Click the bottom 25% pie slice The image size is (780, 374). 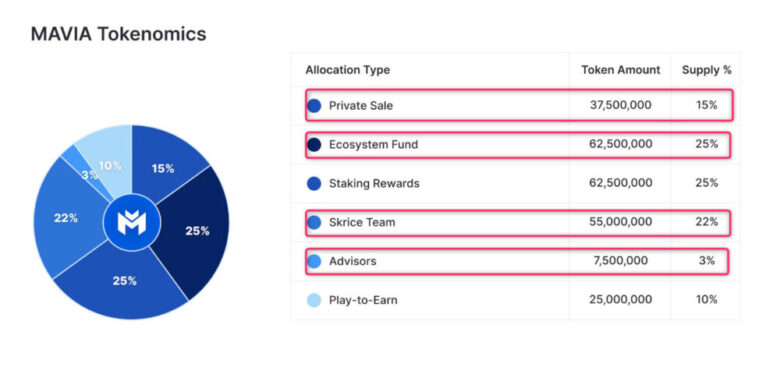(x=122, y=283)
